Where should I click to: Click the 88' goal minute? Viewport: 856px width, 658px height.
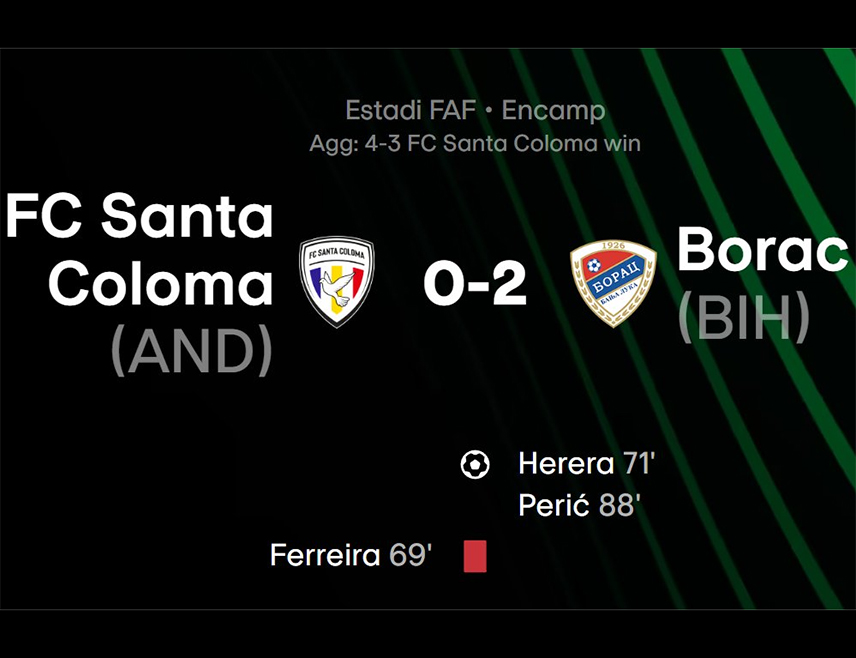(x=620, y=505)
